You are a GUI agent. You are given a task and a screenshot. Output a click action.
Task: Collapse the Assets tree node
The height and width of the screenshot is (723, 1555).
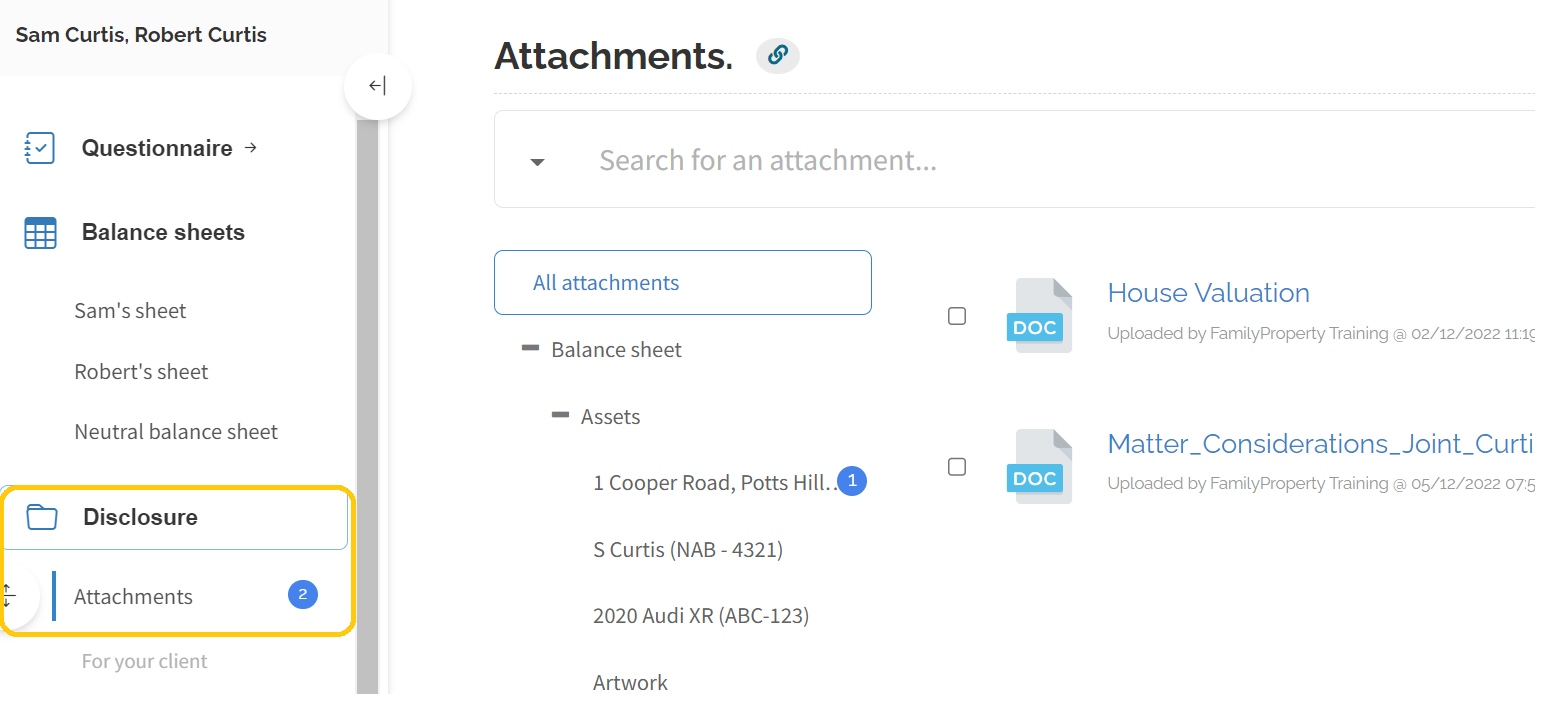click(560, 415)
